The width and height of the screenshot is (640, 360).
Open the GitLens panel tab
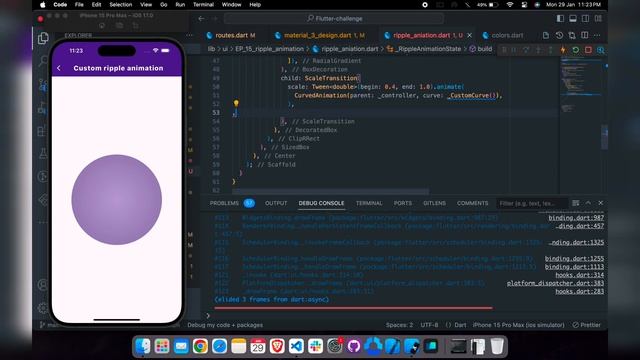(x=434, y=203)
